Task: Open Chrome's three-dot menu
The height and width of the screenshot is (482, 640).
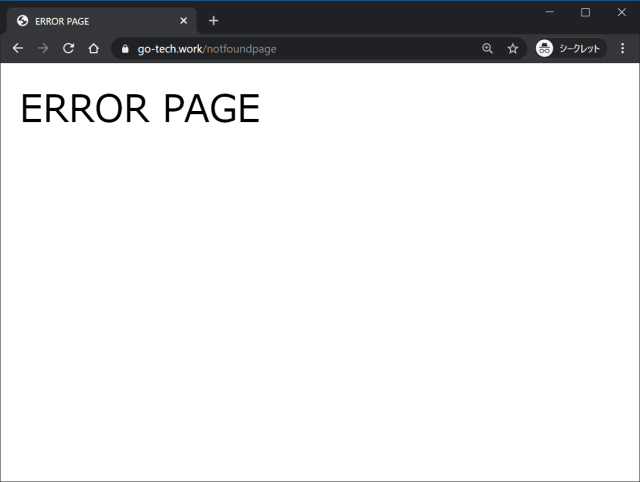Action: [x=622, y=49]
